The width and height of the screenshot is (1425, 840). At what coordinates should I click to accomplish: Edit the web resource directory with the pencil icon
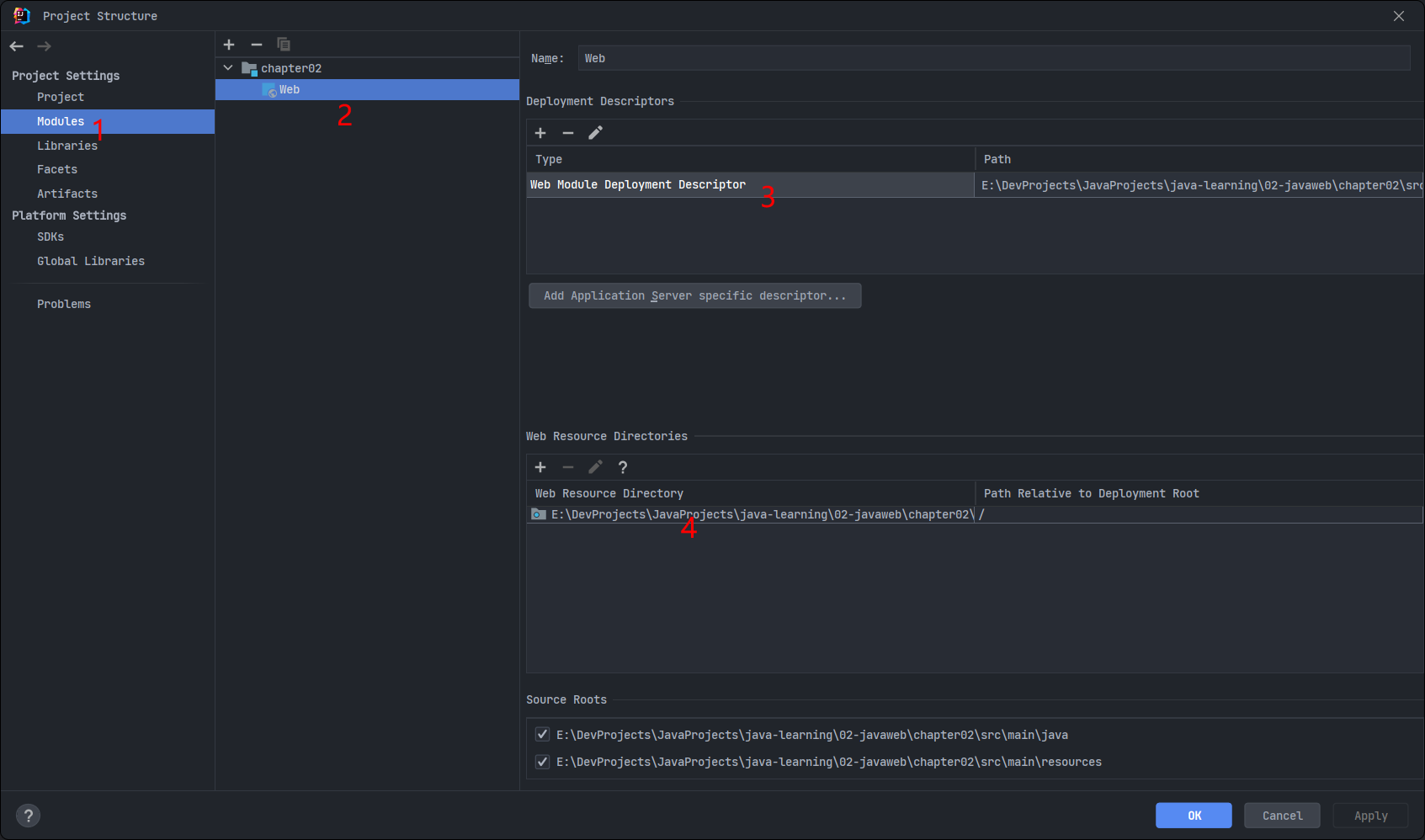coord(595,467)
